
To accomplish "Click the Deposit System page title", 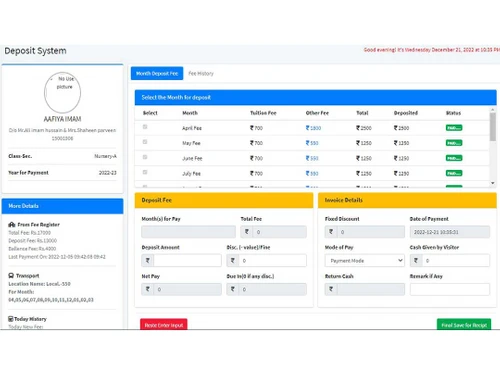I will point(35,51).
